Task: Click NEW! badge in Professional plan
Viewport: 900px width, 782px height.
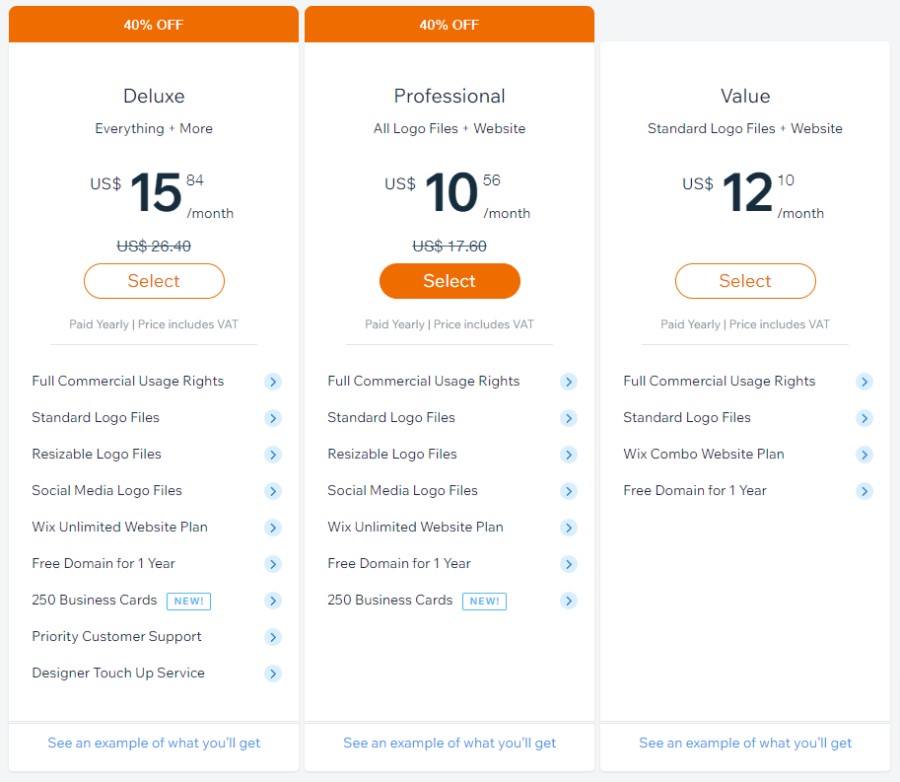Action: 484,601
